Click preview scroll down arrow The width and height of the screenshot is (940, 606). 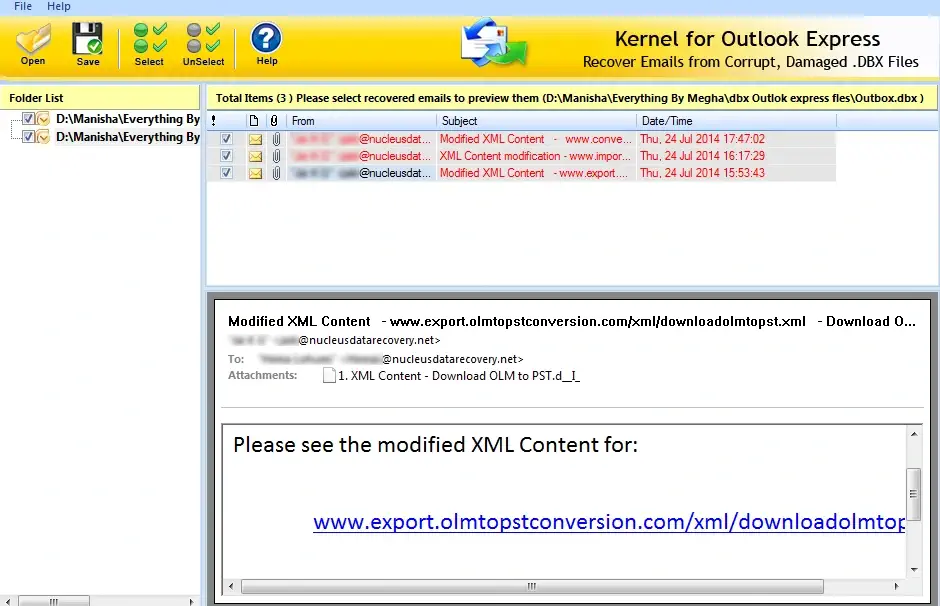914,569
